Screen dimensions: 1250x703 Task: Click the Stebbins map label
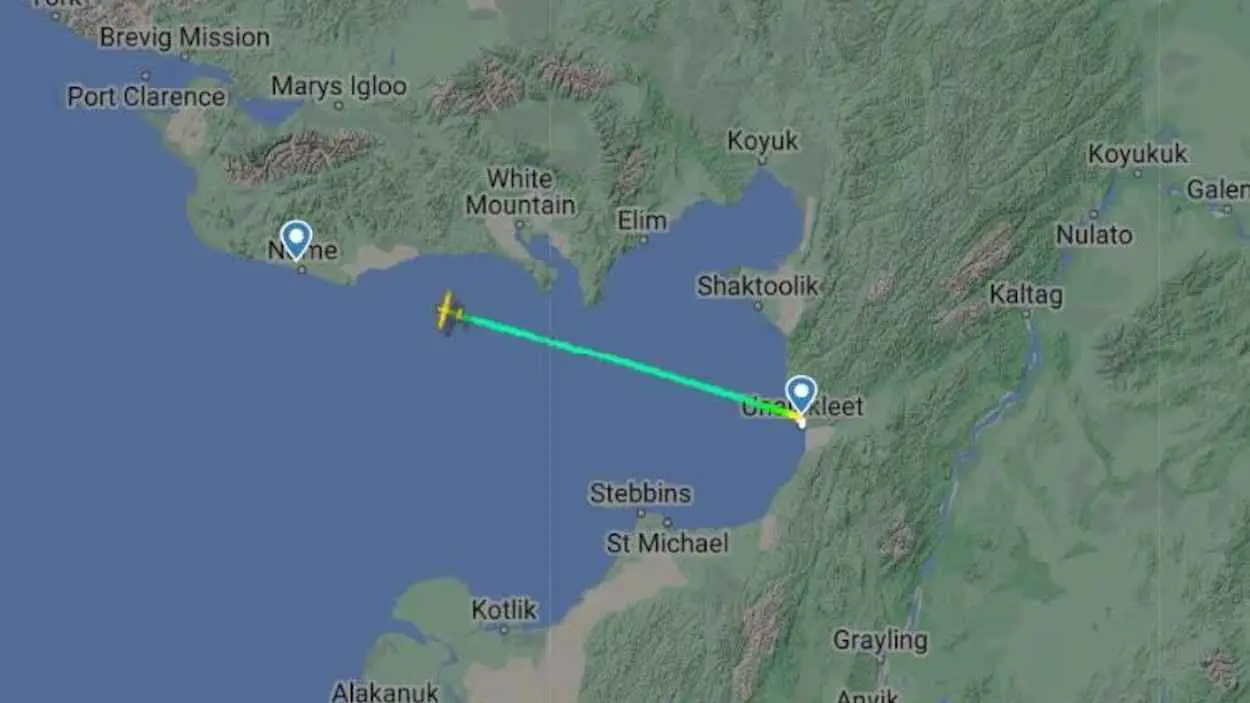640,493
